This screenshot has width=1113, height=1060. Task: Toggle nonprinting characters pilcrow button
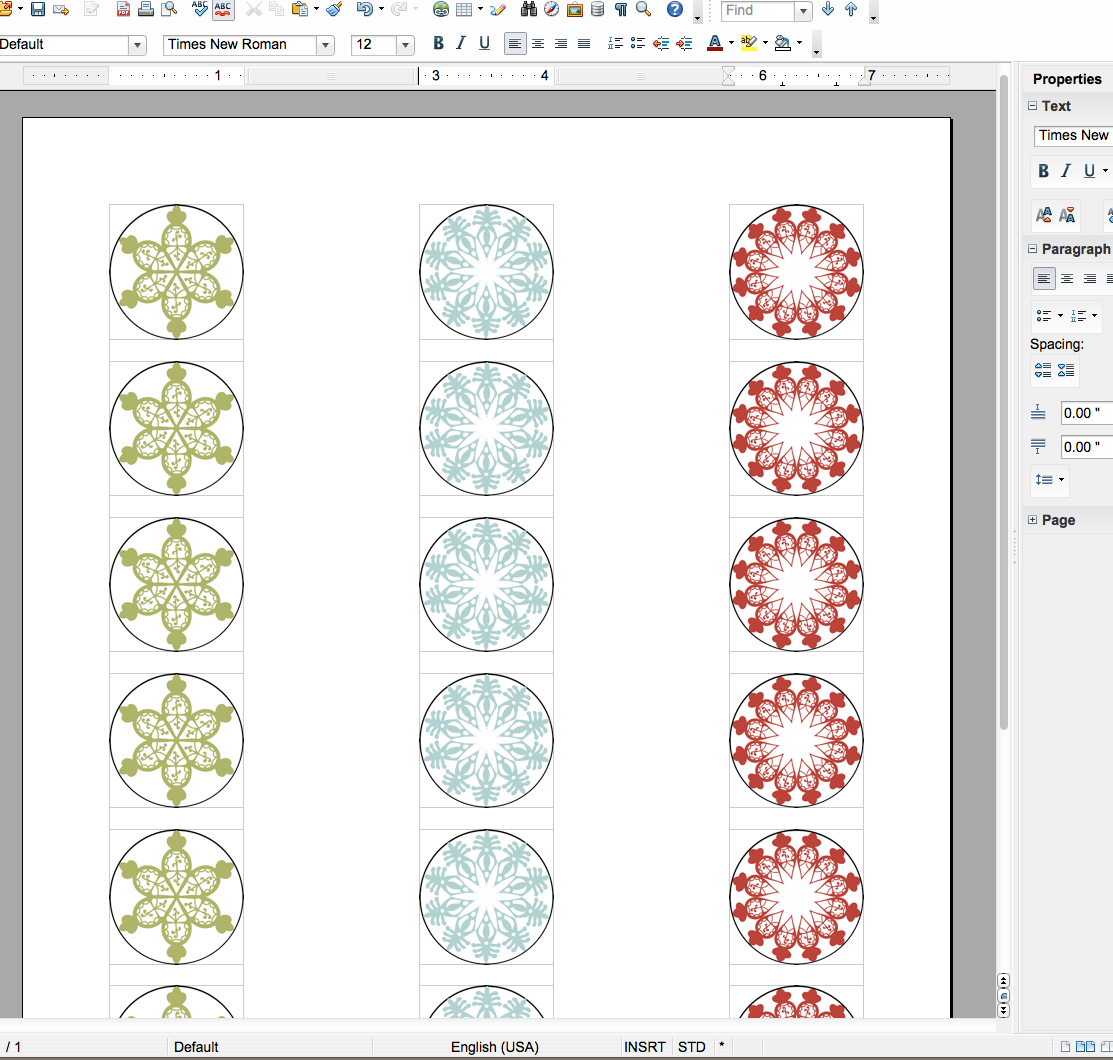click(621, 10)
